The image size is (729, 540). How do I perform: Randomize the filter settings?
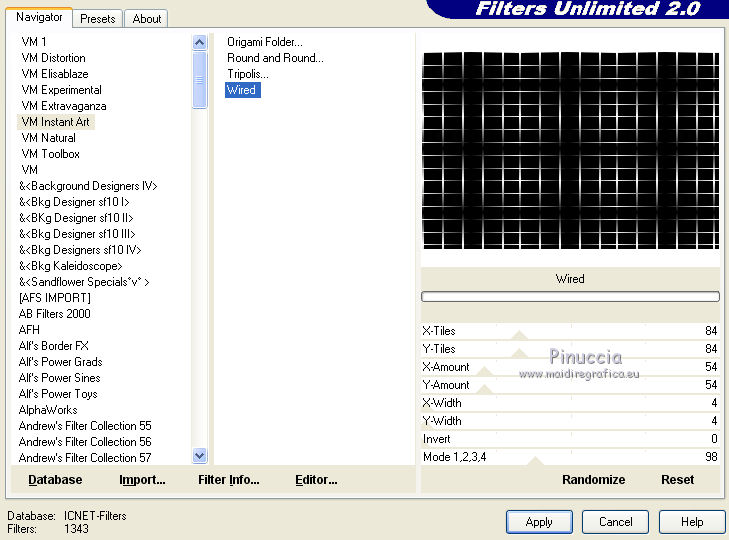593,480
